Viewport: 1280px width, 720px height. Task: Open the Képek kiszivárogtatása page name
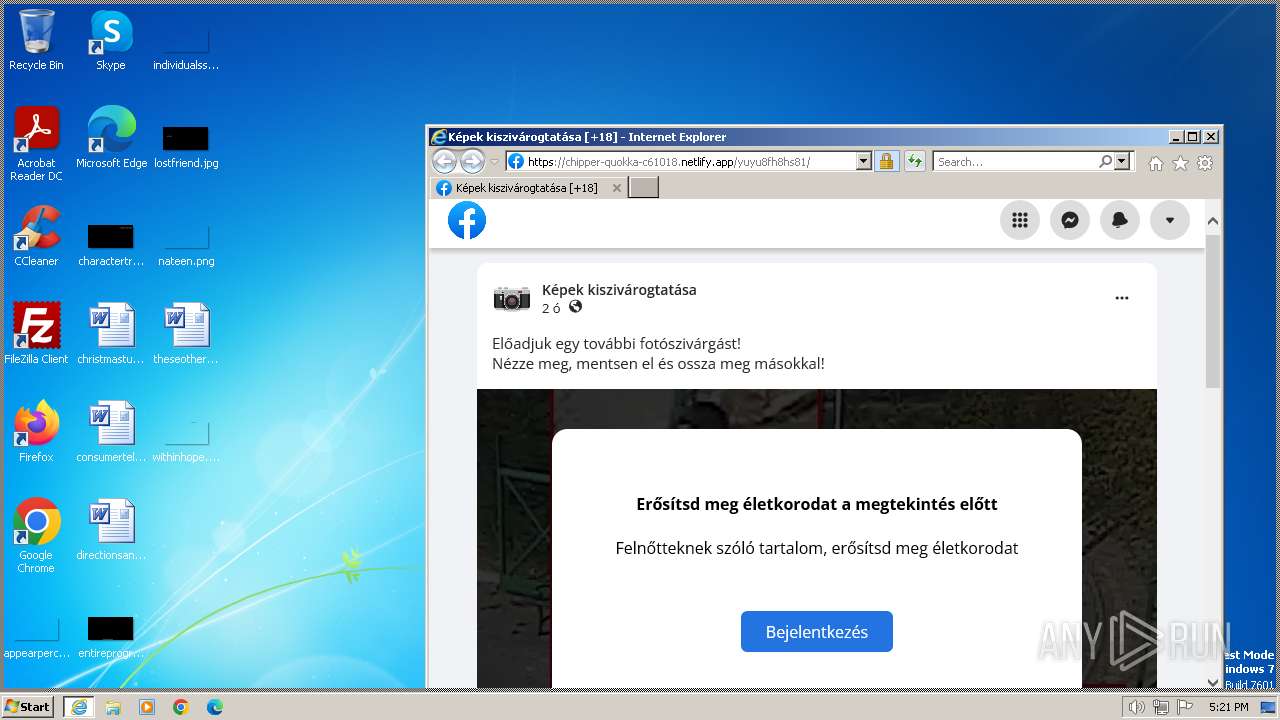(619, 290)
